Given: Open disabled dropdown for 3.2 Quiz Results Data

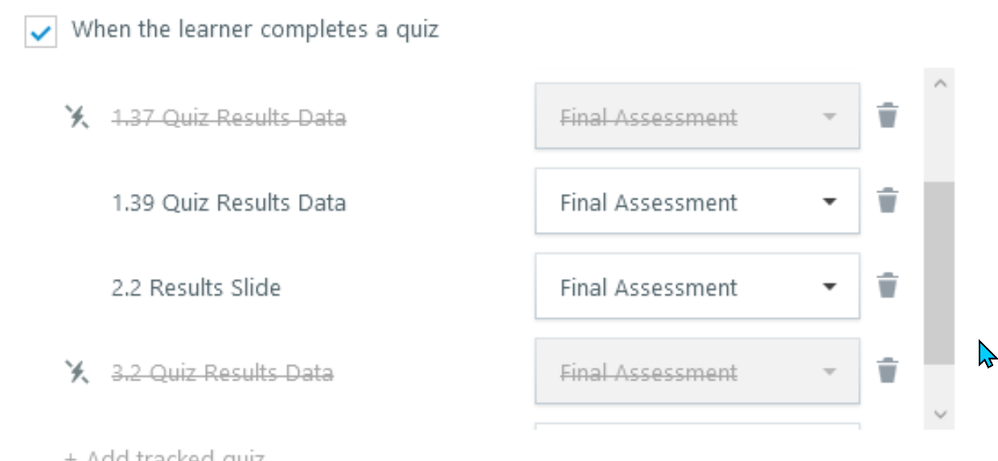Looking at the screenshot, I should [697, 372].
